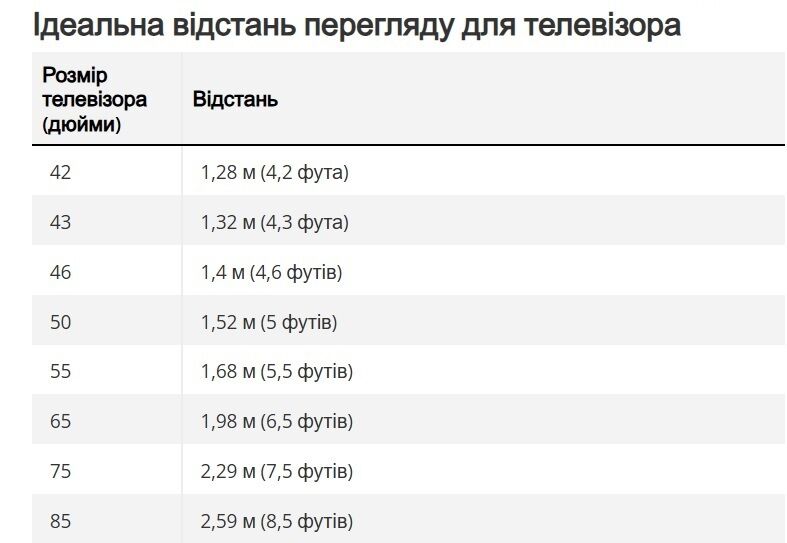
Task: Click the 2,59 м (8,5 футів) distance
Action: 277,520
